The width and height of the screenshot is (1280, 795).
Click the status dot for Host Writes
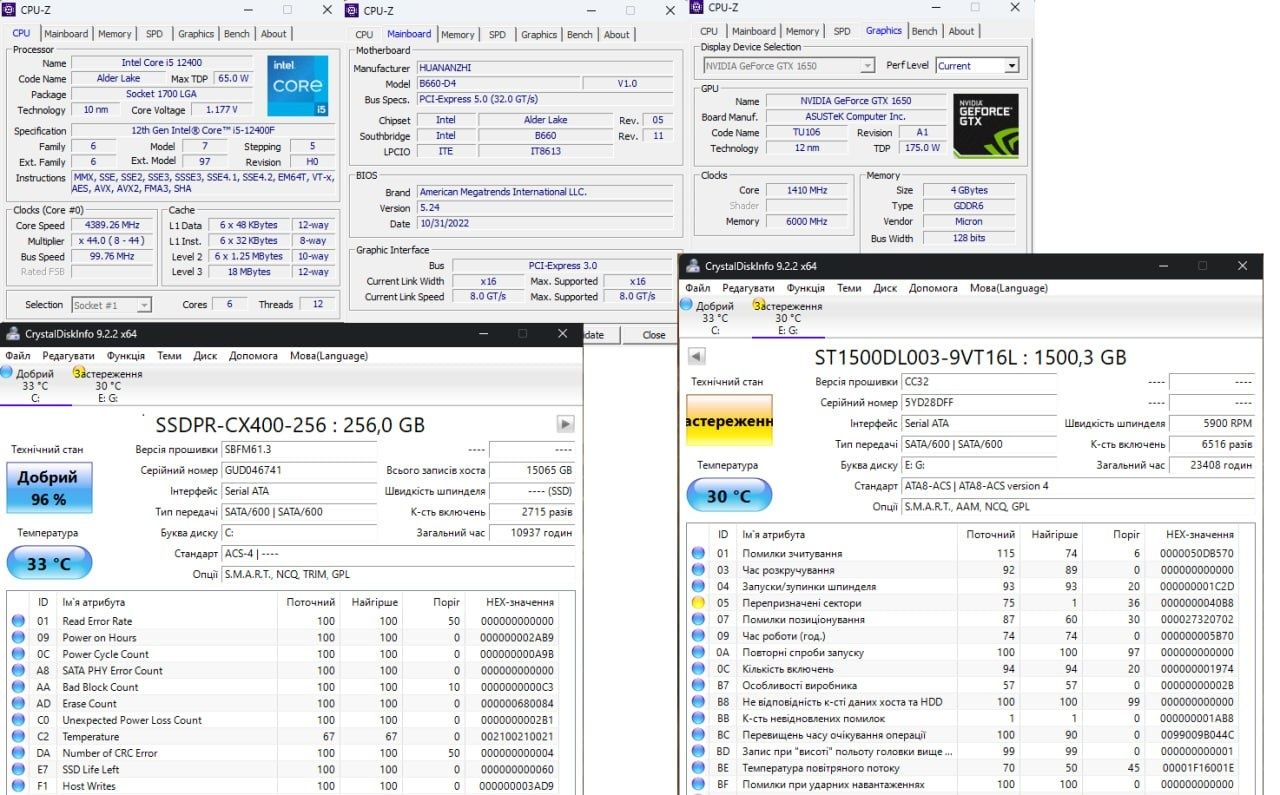[x=18, y=786]
